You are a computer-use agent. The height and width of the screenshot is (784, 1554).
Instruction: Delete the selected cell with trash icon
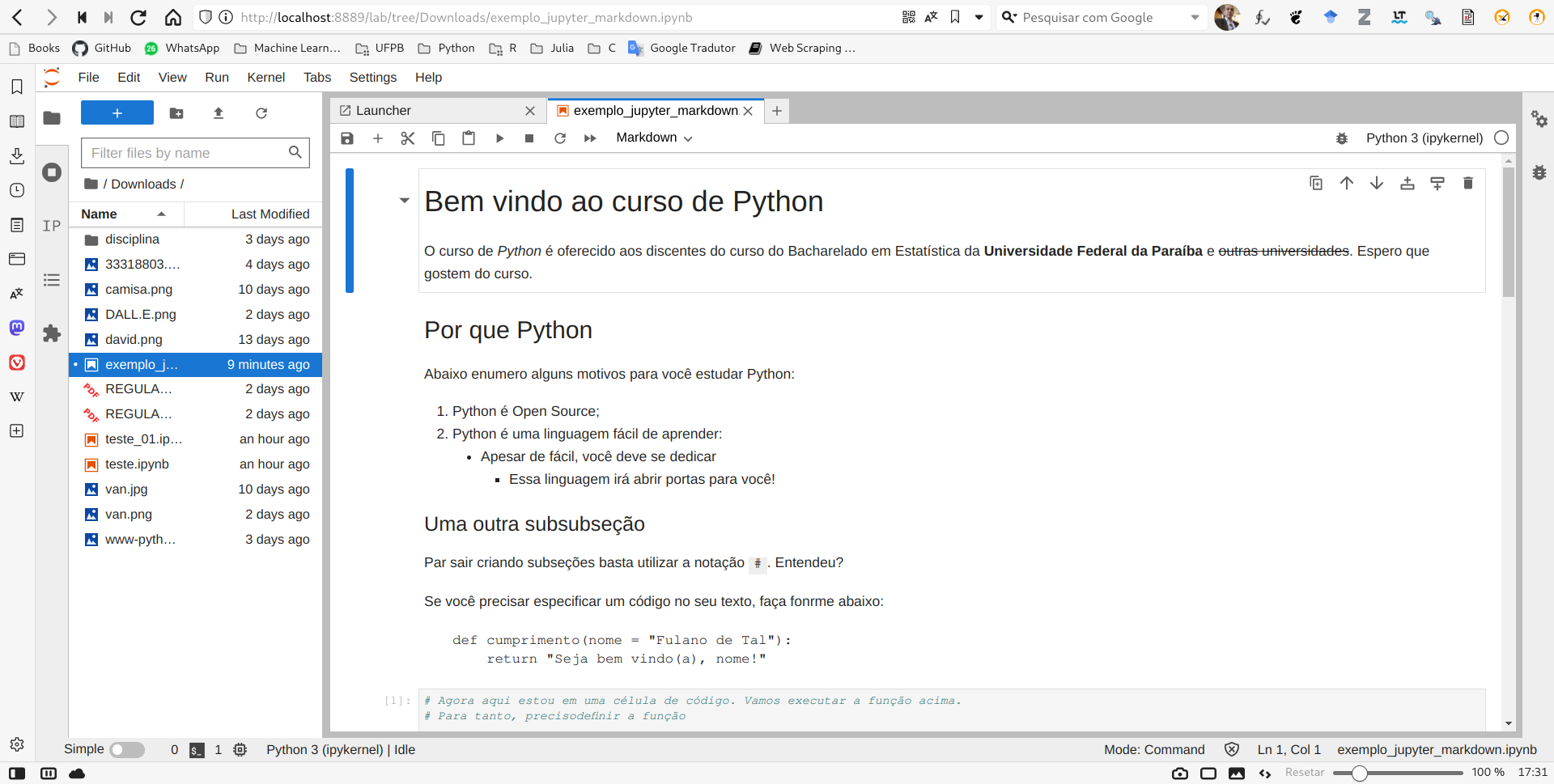tap(1467, 184)
